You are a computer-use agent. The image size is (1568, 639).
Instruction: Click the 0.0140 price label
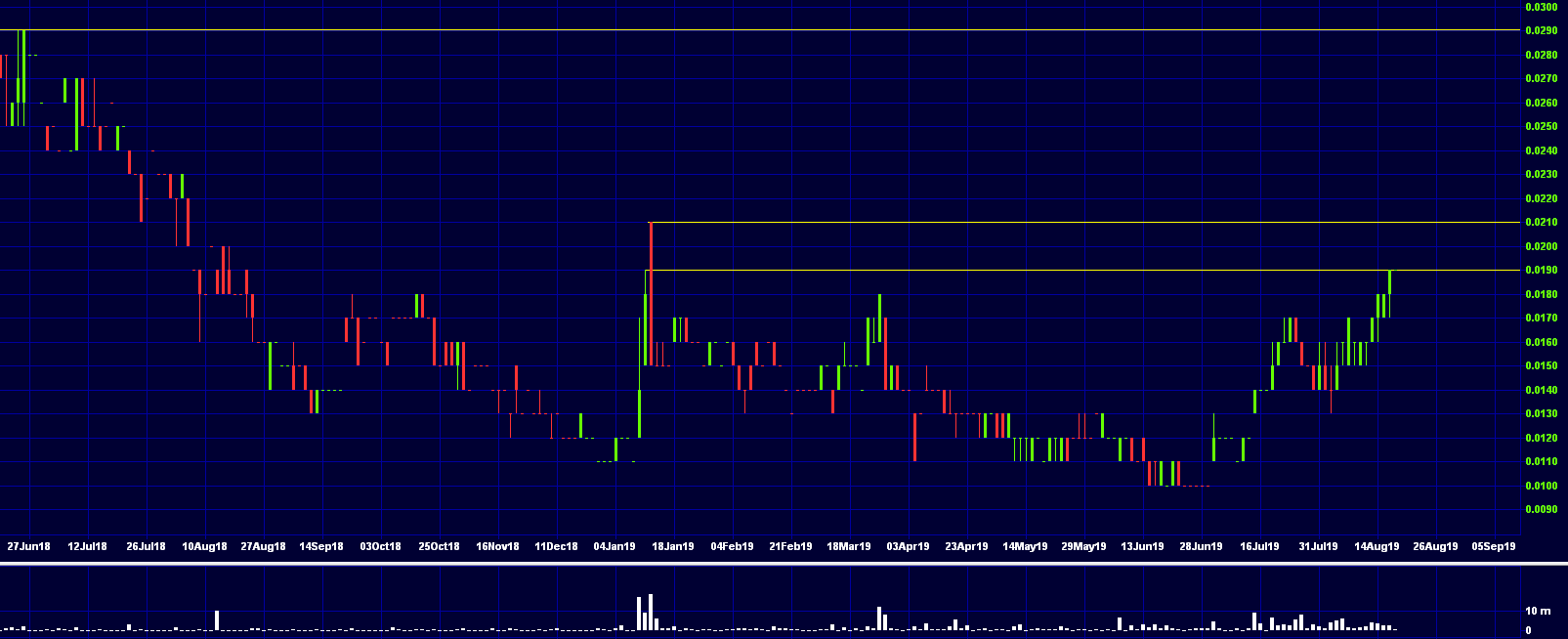[1541, 390]
